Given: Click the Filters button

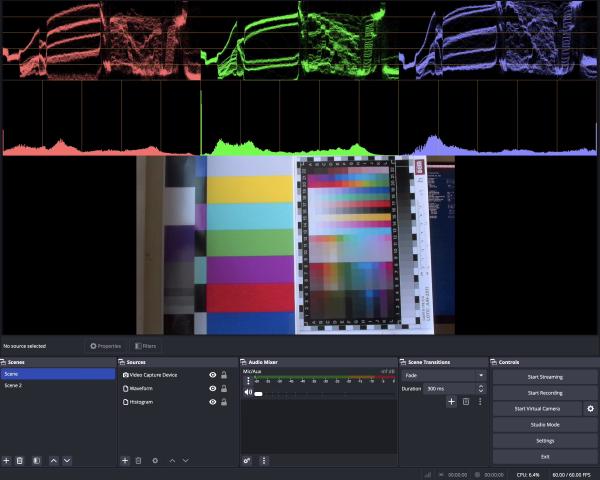Looking at the screenshot, I should tap(145, 346).
